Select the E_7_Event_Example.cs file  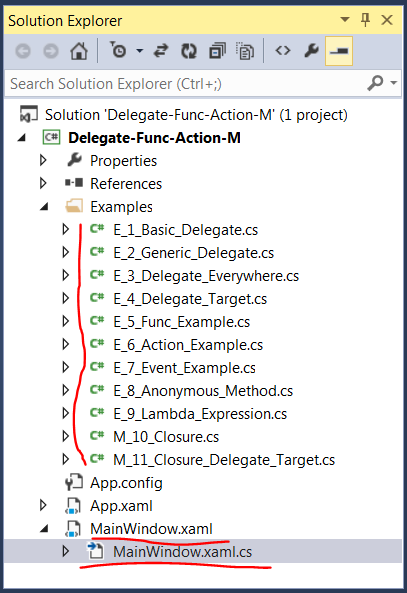(x=184, y=368)
